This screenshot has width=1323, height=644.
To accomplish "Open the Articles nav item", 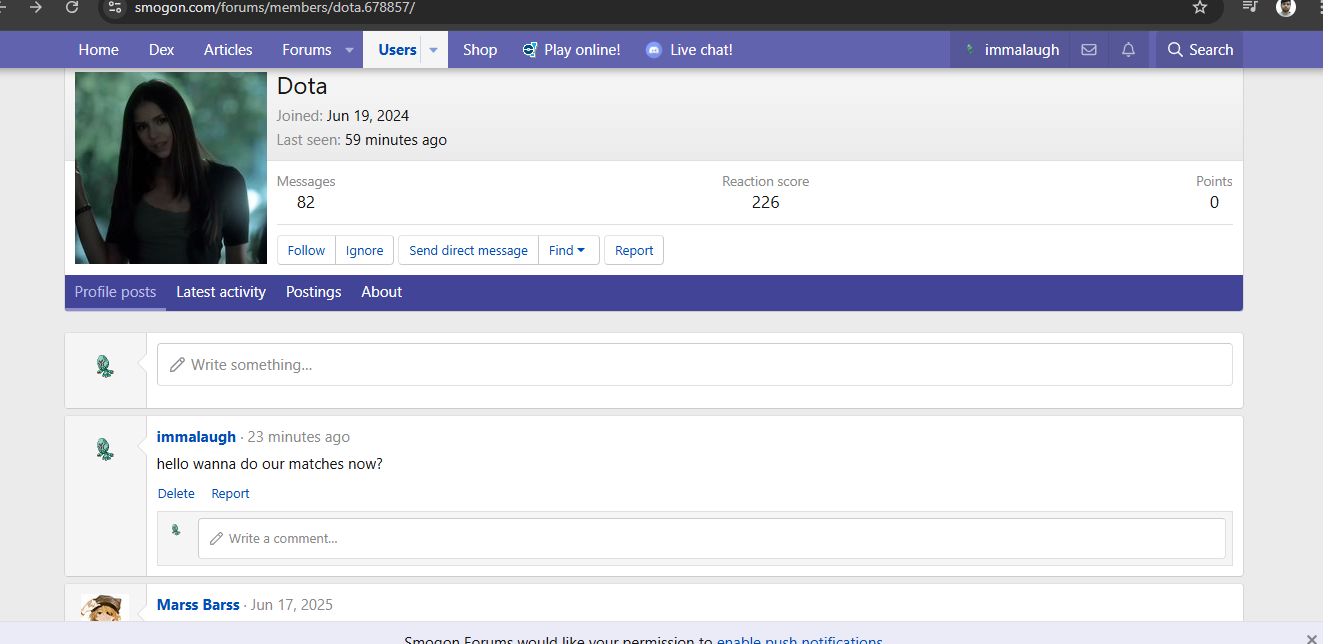I will (228, 50).
